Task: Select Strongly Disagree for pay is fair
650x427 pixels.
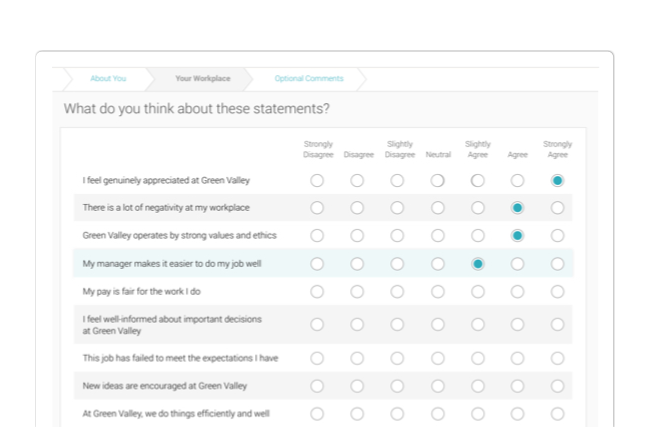Action: click(x=317, y=291)
